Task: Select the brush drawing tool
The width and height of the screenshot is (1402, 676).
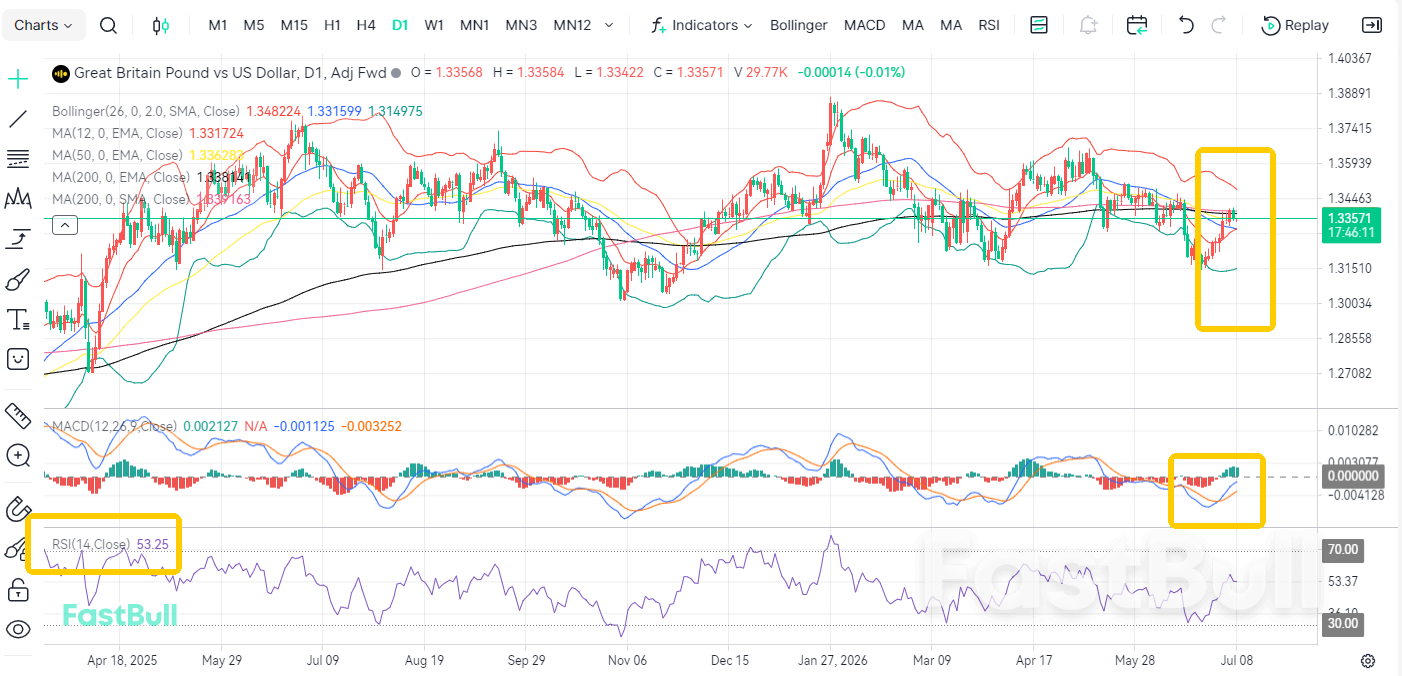Action: click(18, 279)
